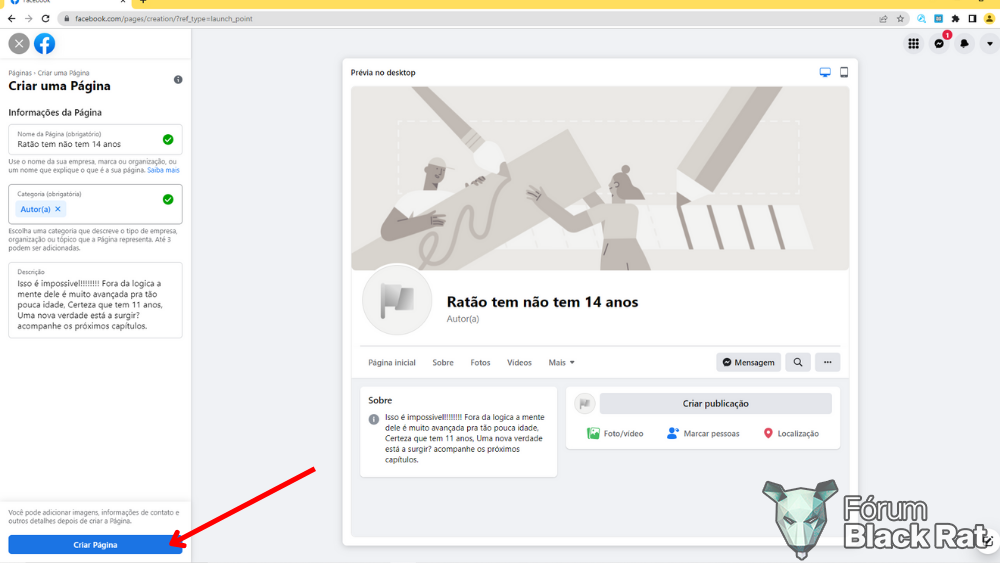
Task: Switch to desktop preview icon
Action: pyautogui.click(x=825, y=72)
